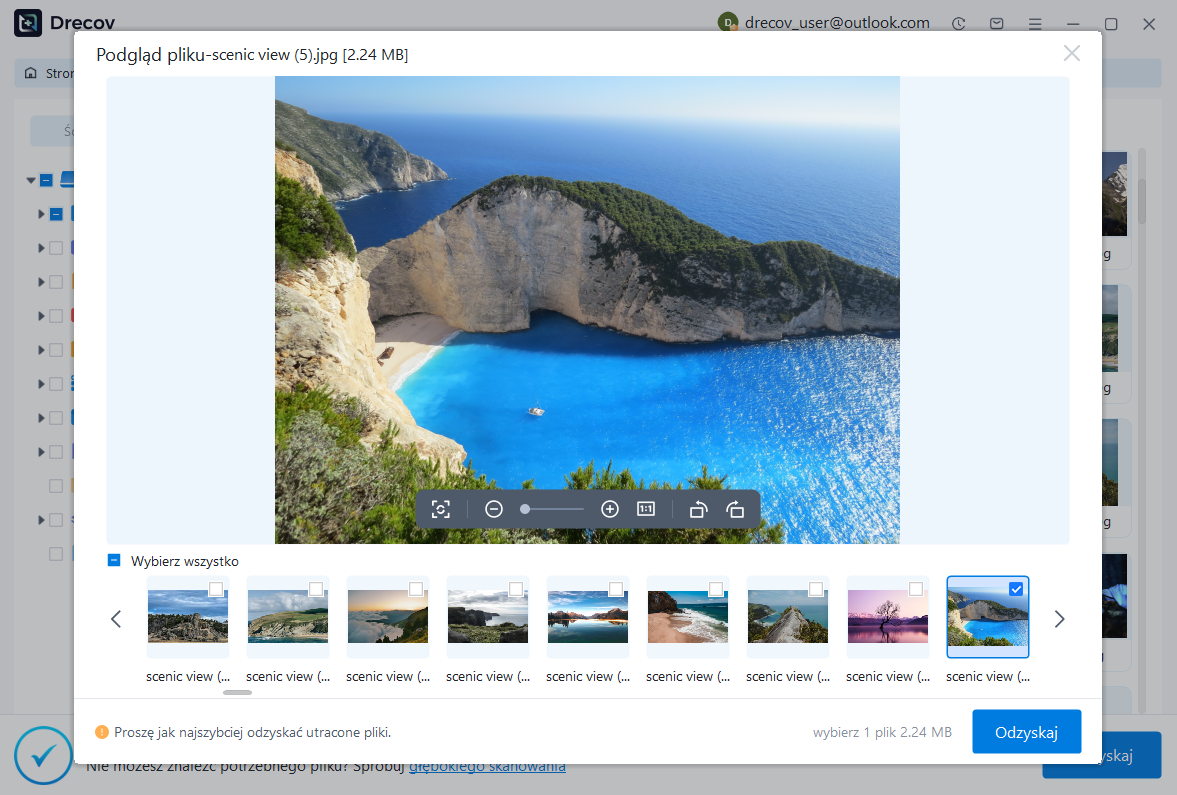The image size is (1177, 795).
Task: Check the pink tree thumbnail's checkbox
Action: [x=916, y=589]
